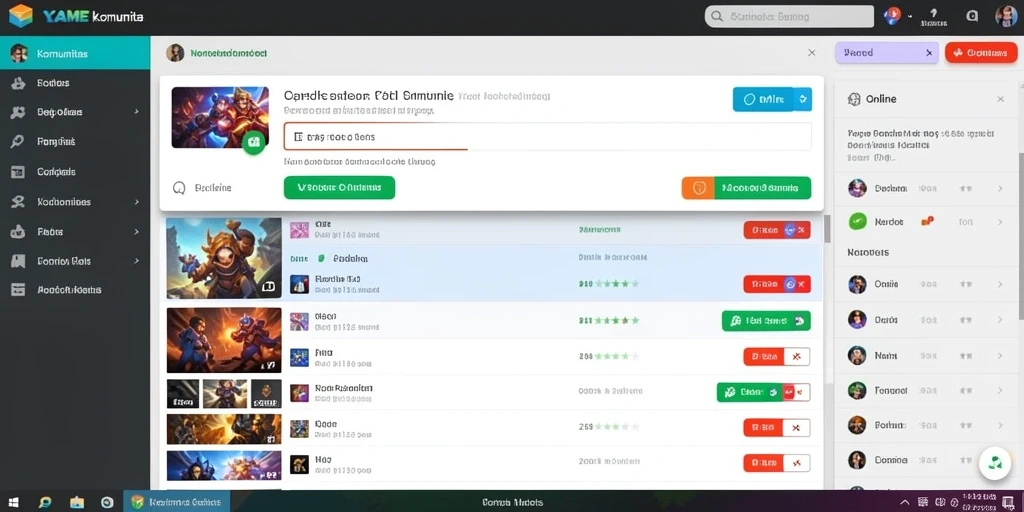
Task: Open the red-blue globe icon in the top bar
Action: pyautogui.click(x=892, y=16)
